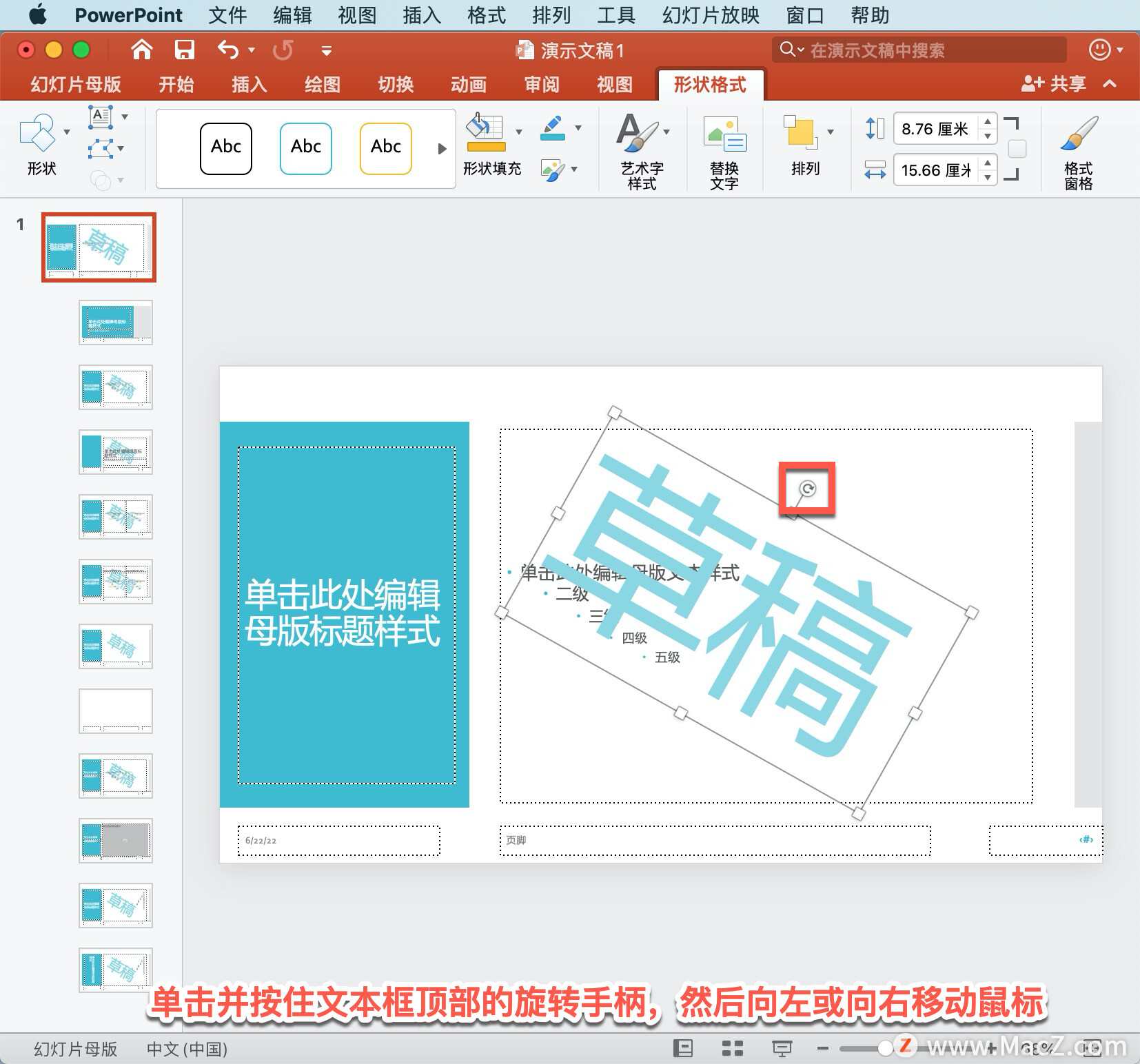Click the zoom slider handle
The height and width of the screenshot is (1064, 1140).
click(886, 1048)
